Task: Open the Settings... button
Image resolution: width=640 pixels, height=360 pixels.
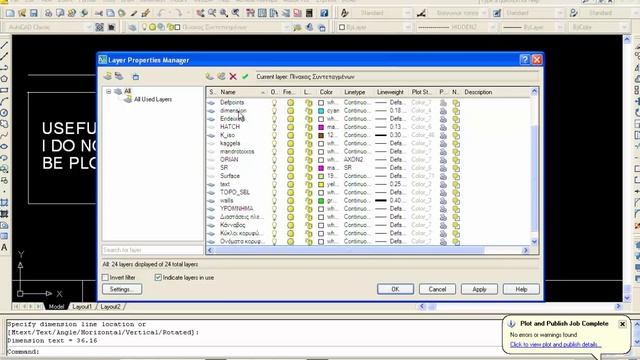Action: click(x=122, y=289)
